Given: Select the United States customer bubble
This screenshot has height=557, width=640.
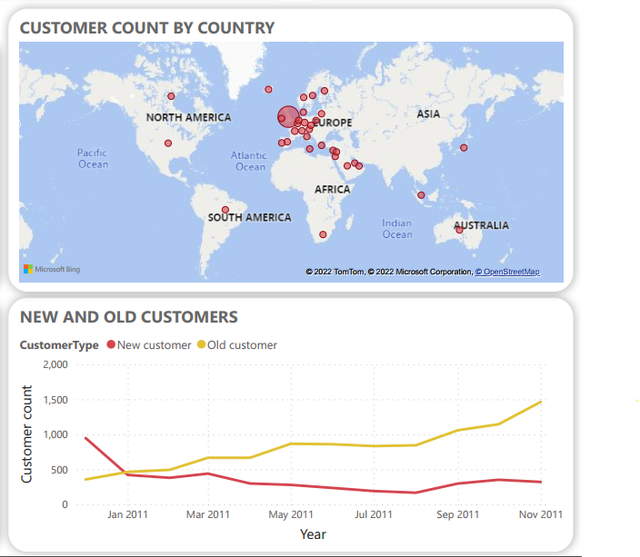Looking at the screenshot, I should click(x=168, y=143).
